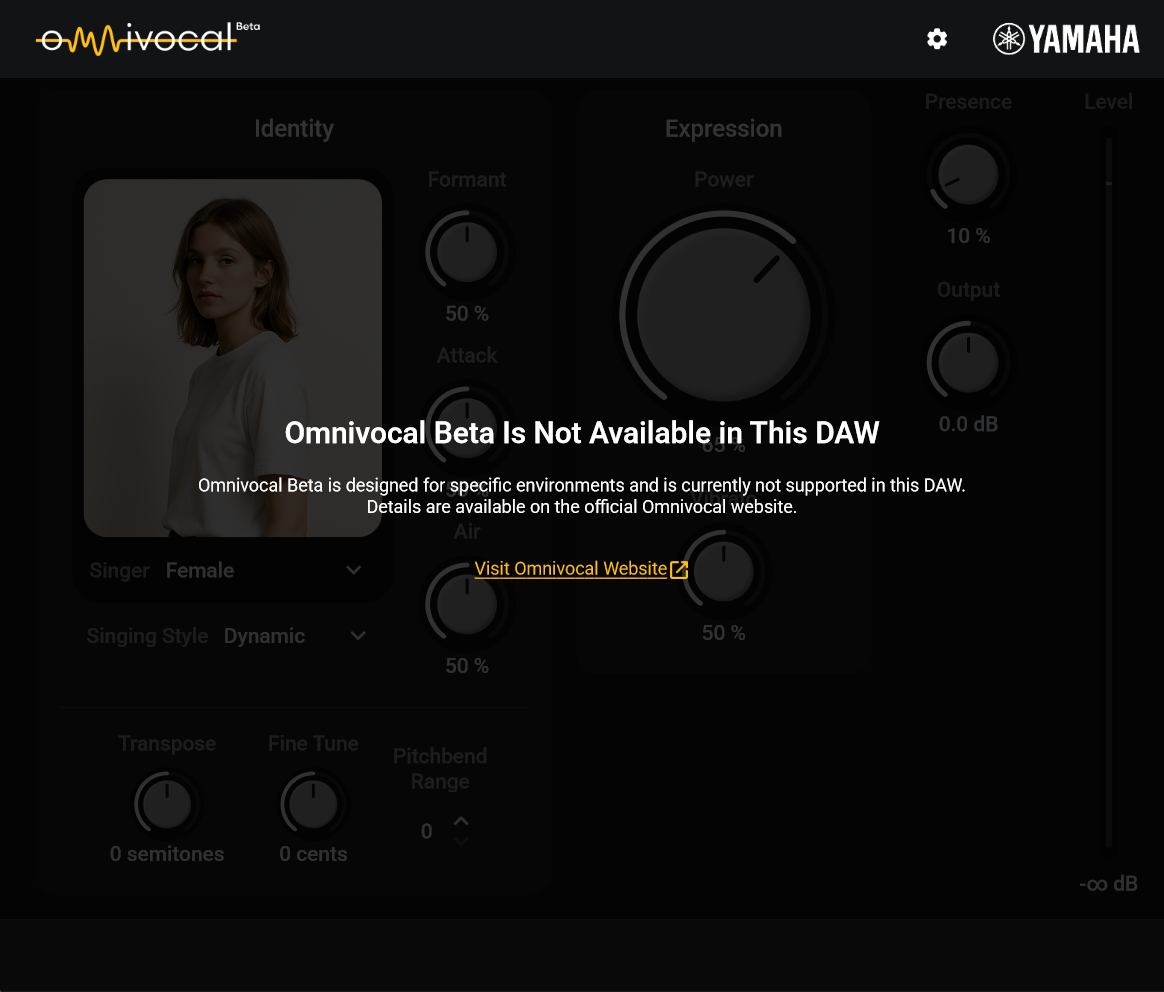The image size is (1164, 992).
Task: Click the large Power knob
Action: click(723, 314)
